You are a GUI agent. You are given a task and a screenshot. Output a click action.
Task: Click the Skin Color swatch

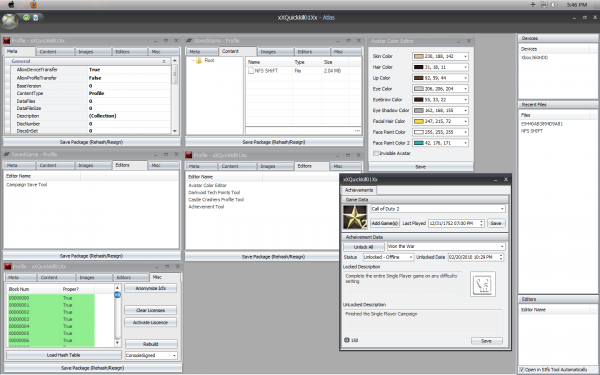click(419, 56)
